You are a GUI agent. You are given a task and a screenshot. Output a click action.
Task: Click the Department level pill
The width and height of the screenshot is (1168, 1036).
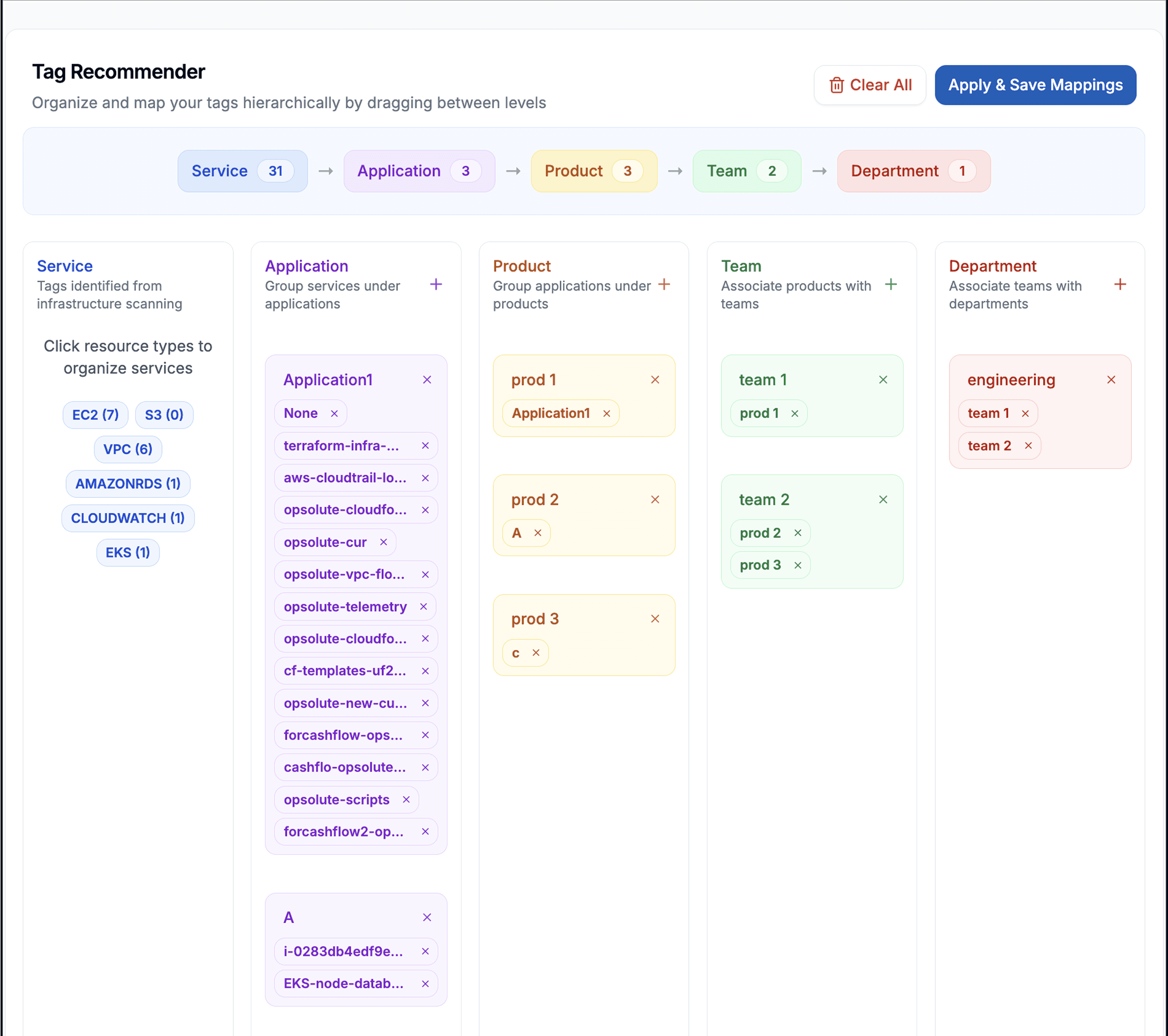[x=913, y=171]
